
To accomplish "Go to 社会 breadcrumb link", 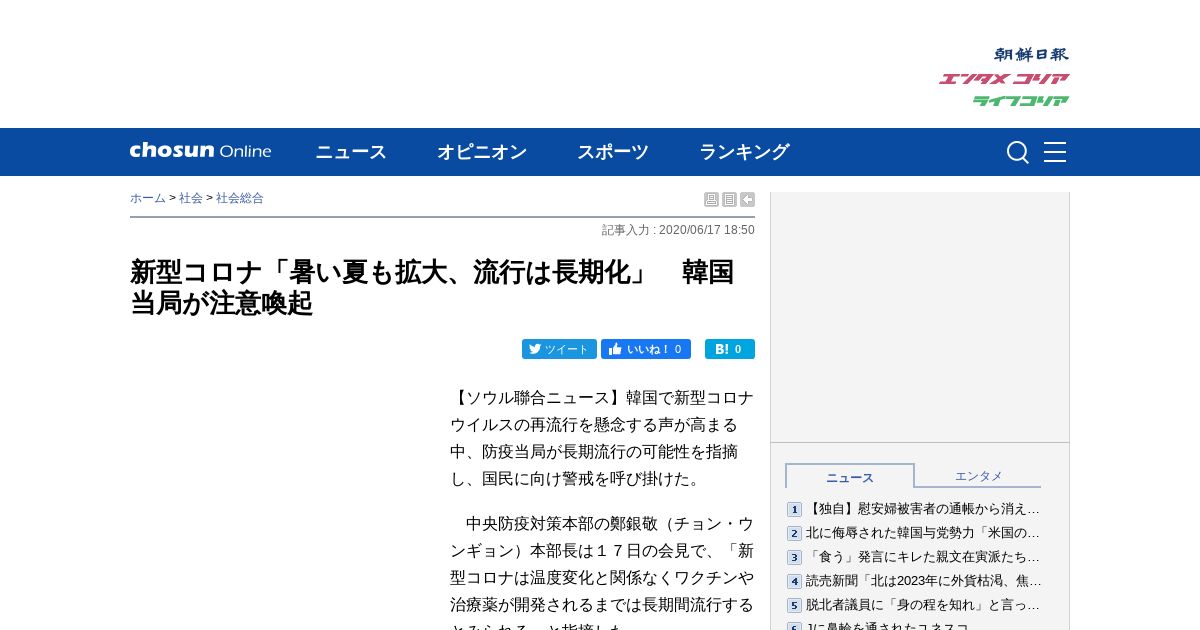I will tap(191, 198).
